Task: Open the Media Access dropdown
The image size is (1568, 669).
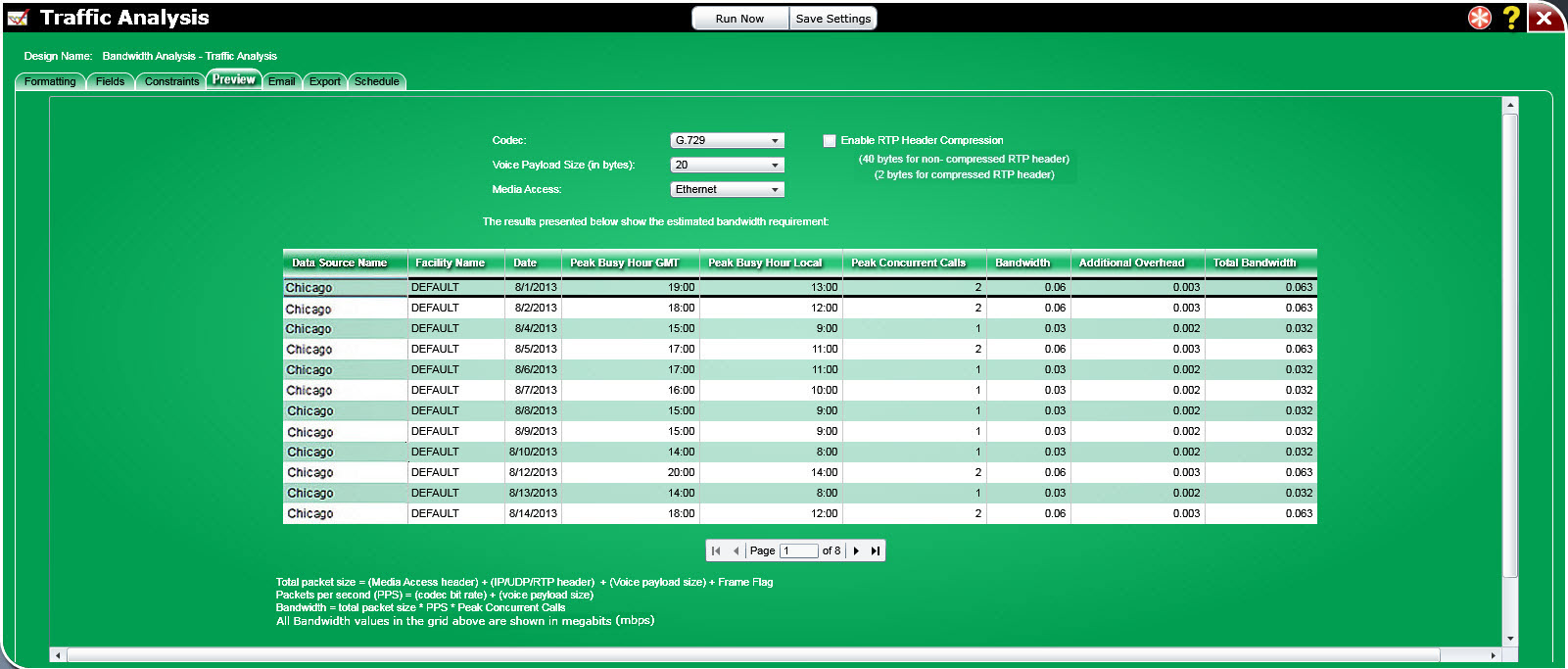Action: [x=727, y=190]
